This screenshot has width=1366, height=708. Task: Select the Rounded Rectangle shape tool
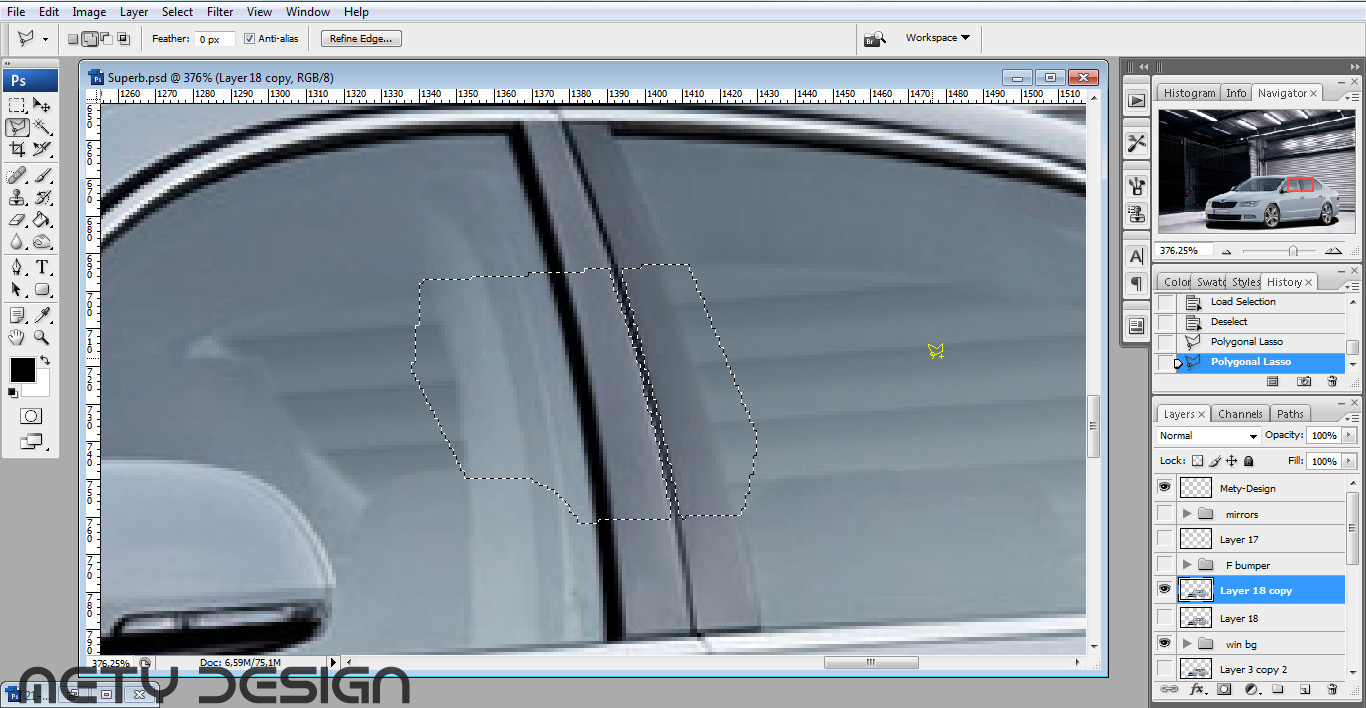(42, 289)
